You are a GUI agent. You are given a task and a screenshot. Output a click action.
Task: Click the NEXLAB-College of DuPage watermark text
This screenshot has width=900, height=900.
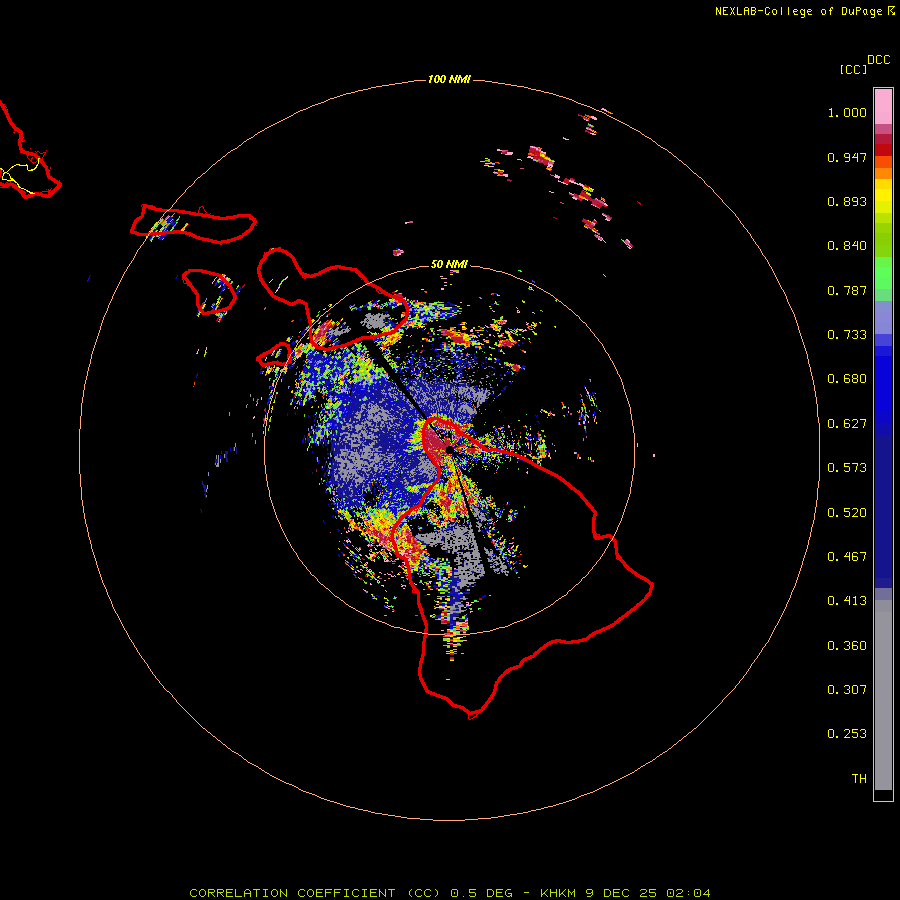[x=804, y=11]
